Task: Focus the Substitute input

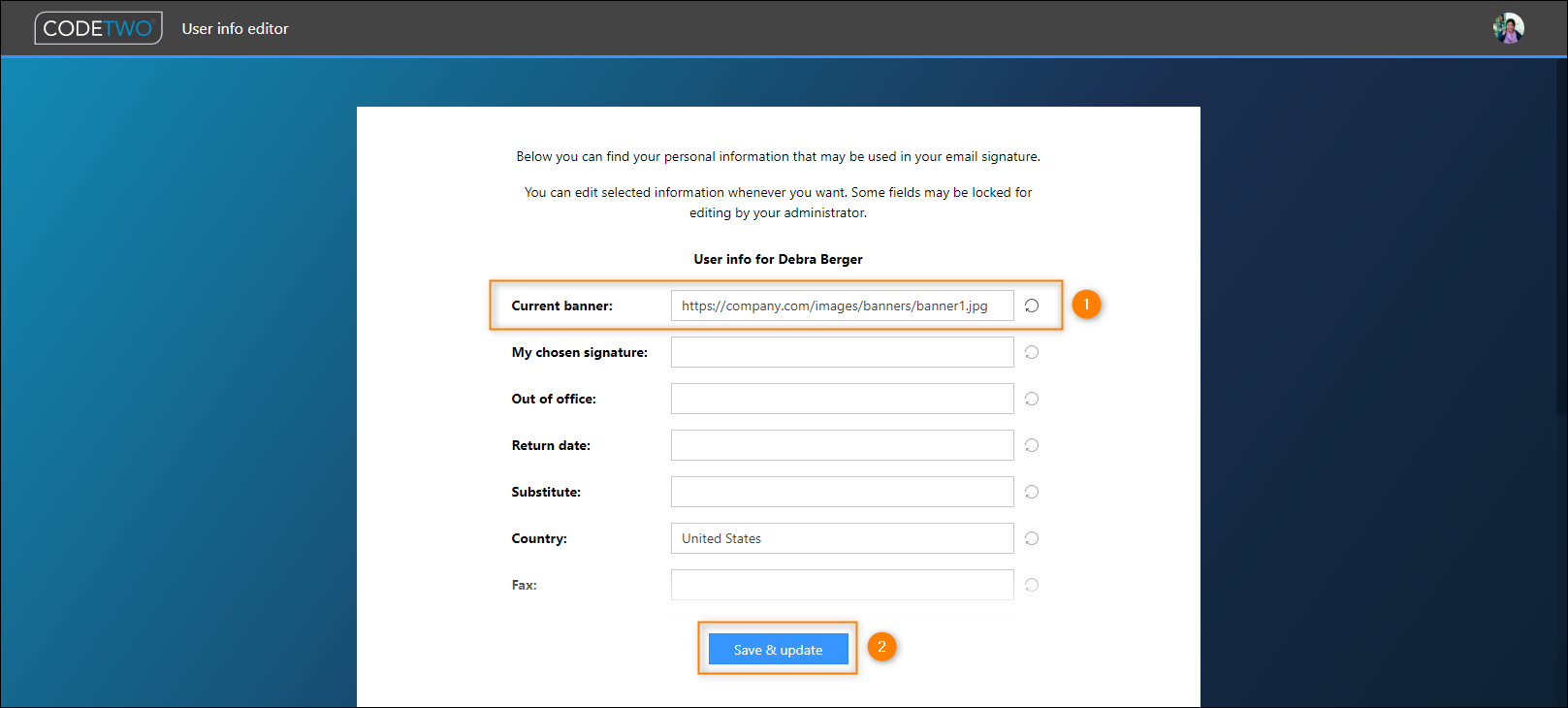Action: pos(842,492)
